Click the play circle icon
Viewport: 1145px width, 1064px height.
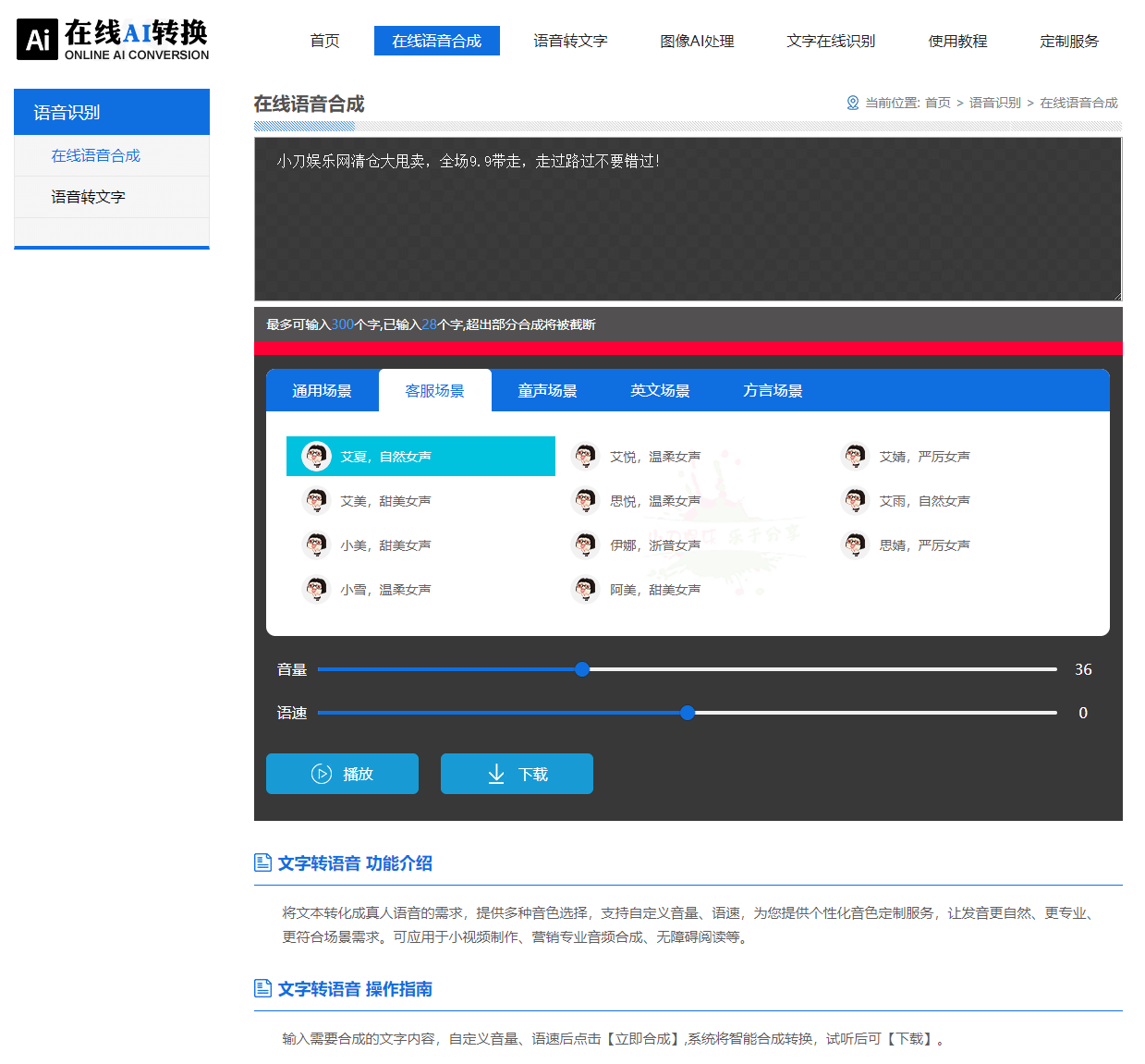point(322,774)
